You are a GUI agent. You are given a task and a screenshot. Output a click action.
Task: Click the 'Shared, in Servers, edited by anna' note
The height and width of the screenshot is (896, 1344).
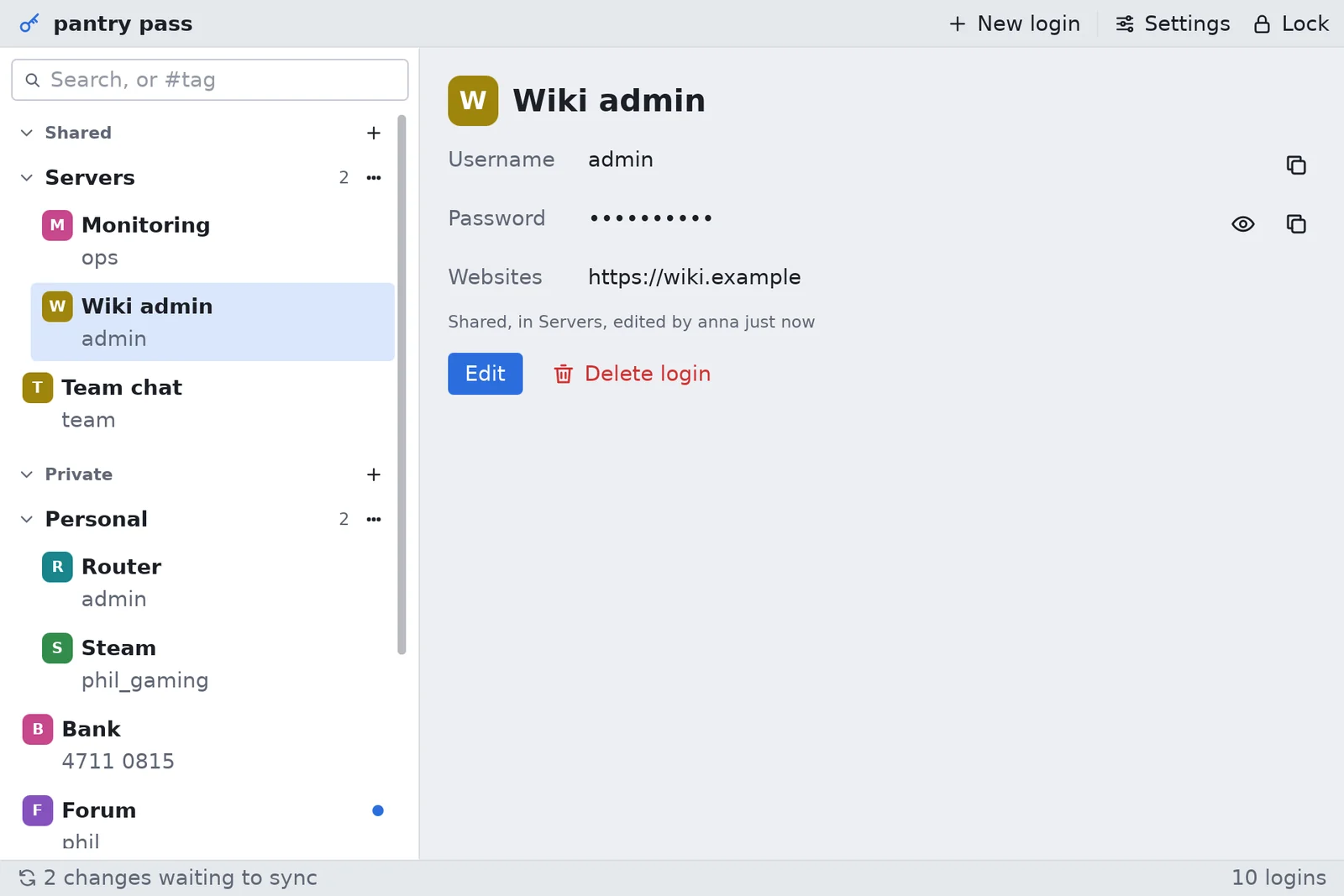[x=632, y=322]
